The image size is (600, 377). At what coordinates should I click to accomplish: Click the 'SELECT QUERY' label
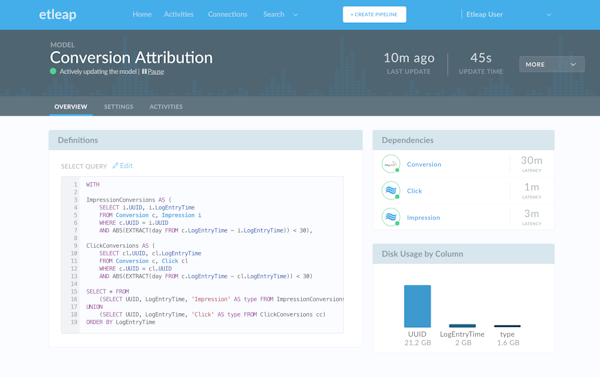click(84, 166)
